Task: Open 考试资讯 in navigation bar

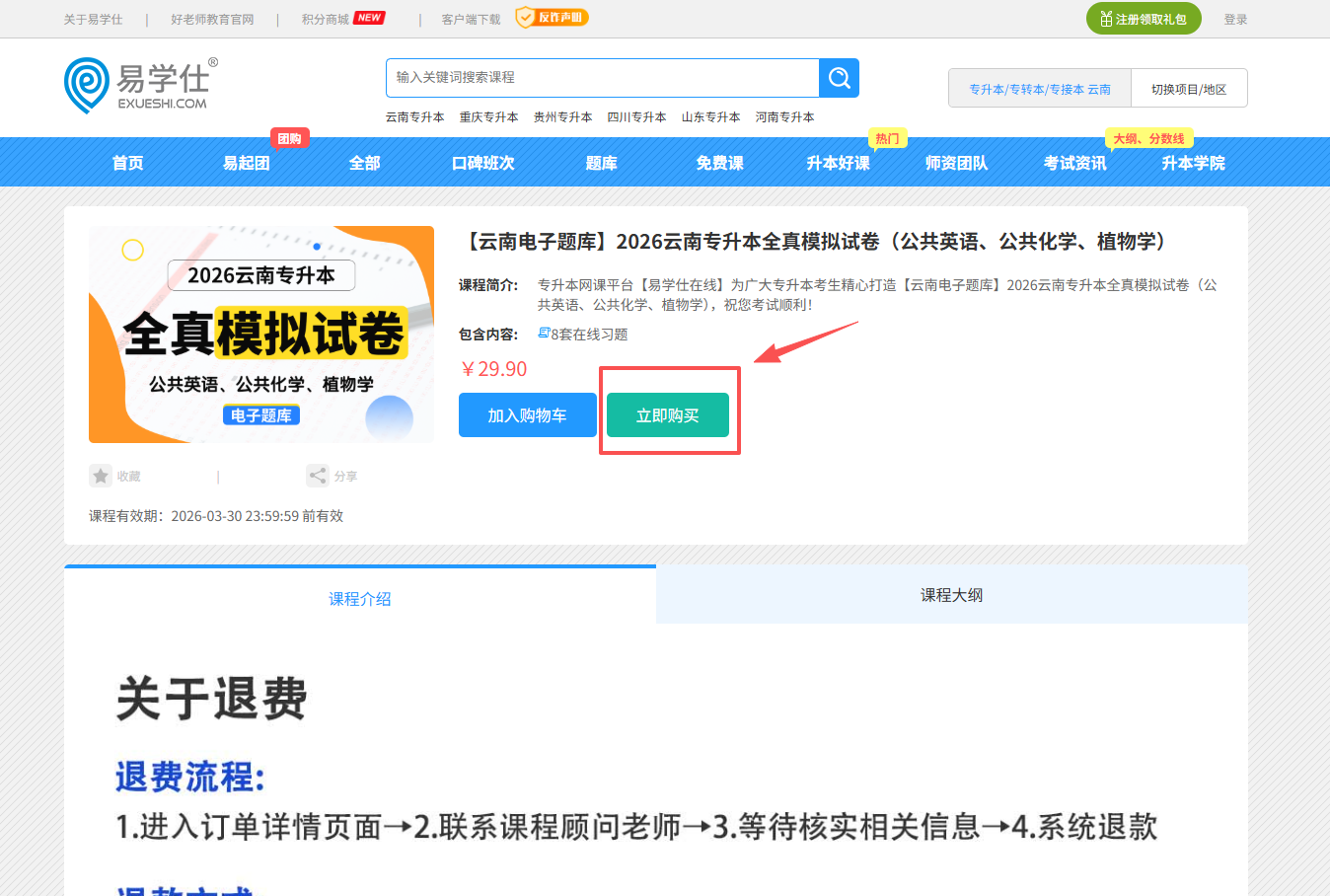Action: tap(1075, 163)
